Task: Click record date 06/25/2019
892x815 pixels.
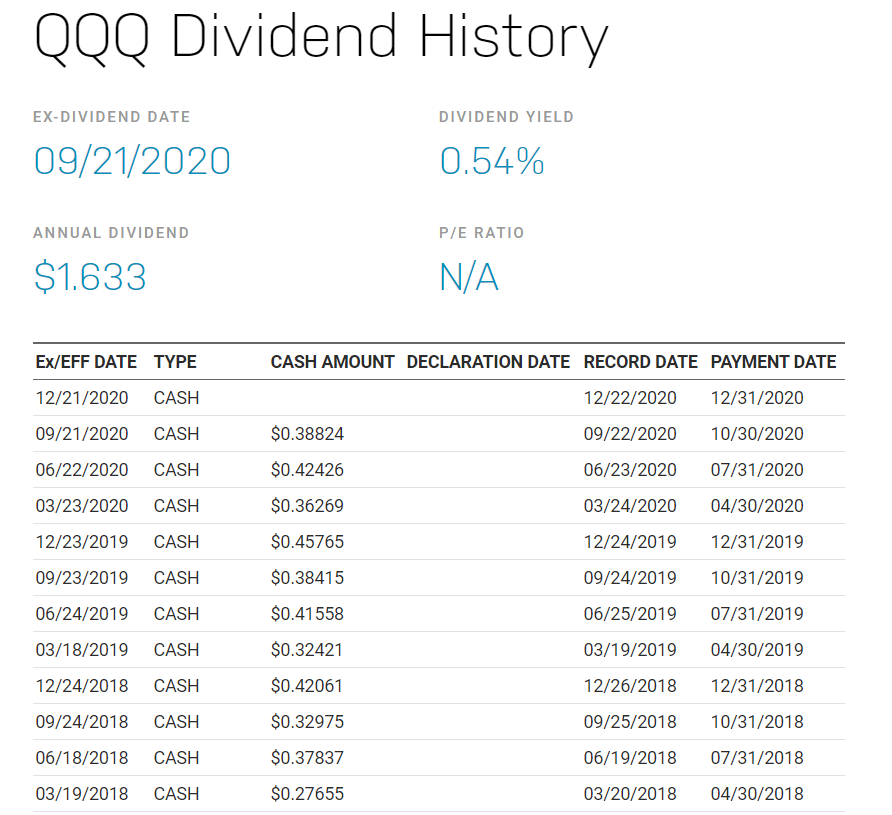Action: pyautogui.click(x=630, y=614)
